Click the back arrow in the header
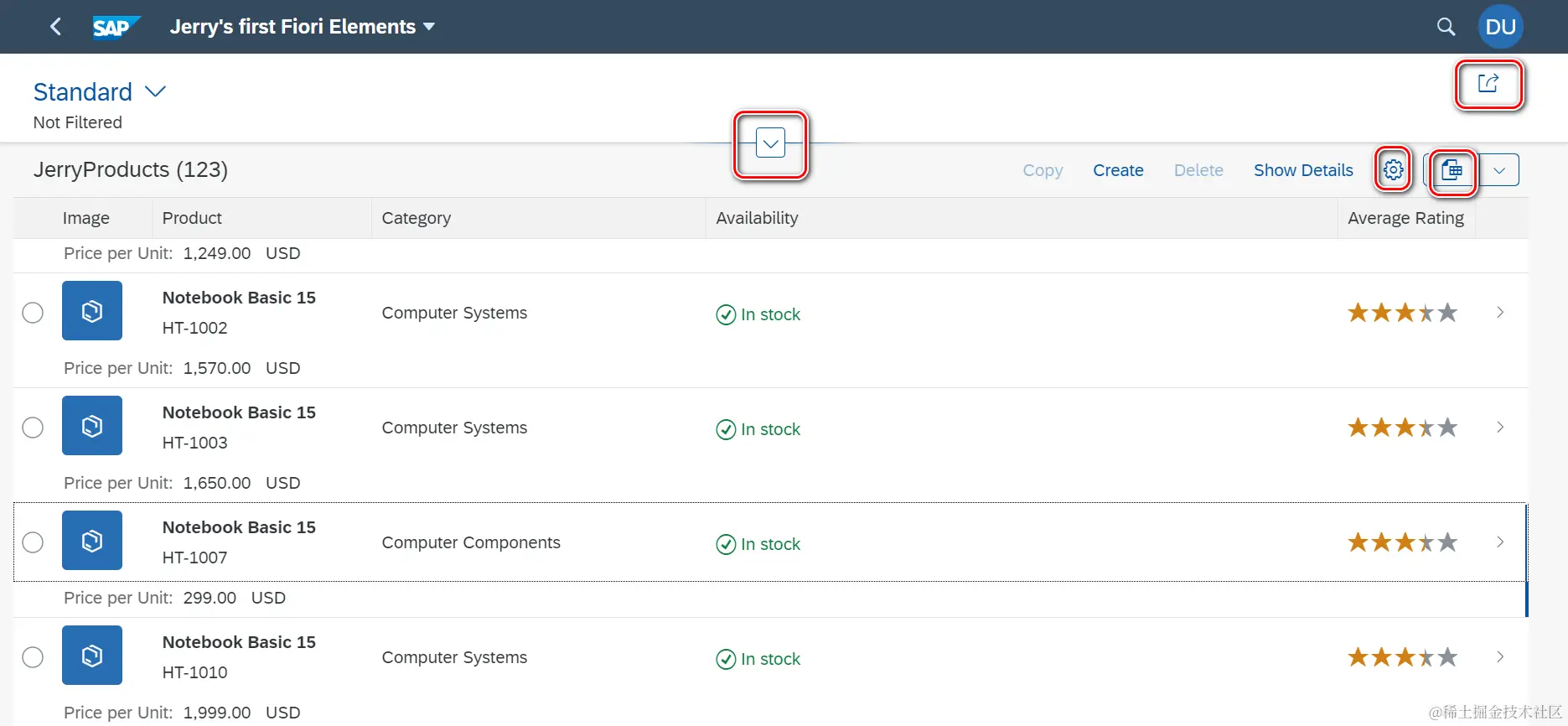The height and width of the screenshot is (726, 1568). click(x=55, y=27)
